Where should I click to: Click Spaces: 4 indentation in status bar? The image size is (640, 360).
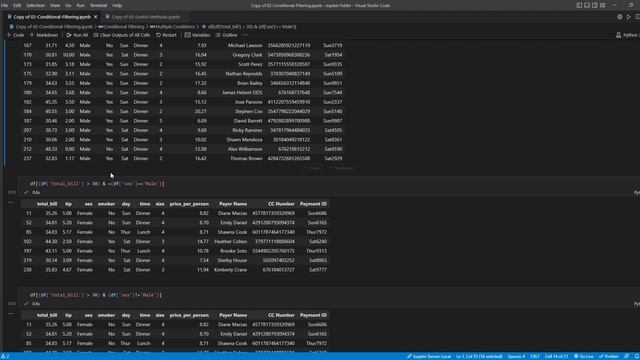[x=516, y=356]
